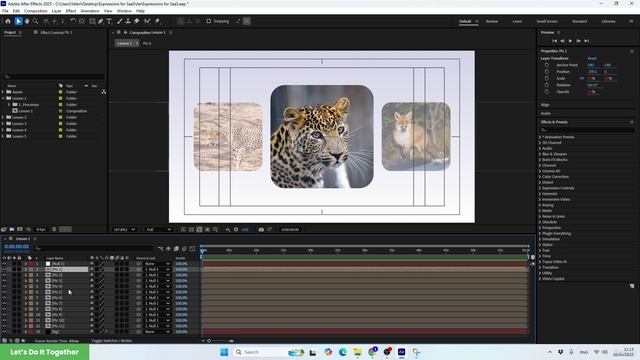Click the new folder icon in Project panel
This screenshot has width=640, height=360.
[x=12, y=229]
